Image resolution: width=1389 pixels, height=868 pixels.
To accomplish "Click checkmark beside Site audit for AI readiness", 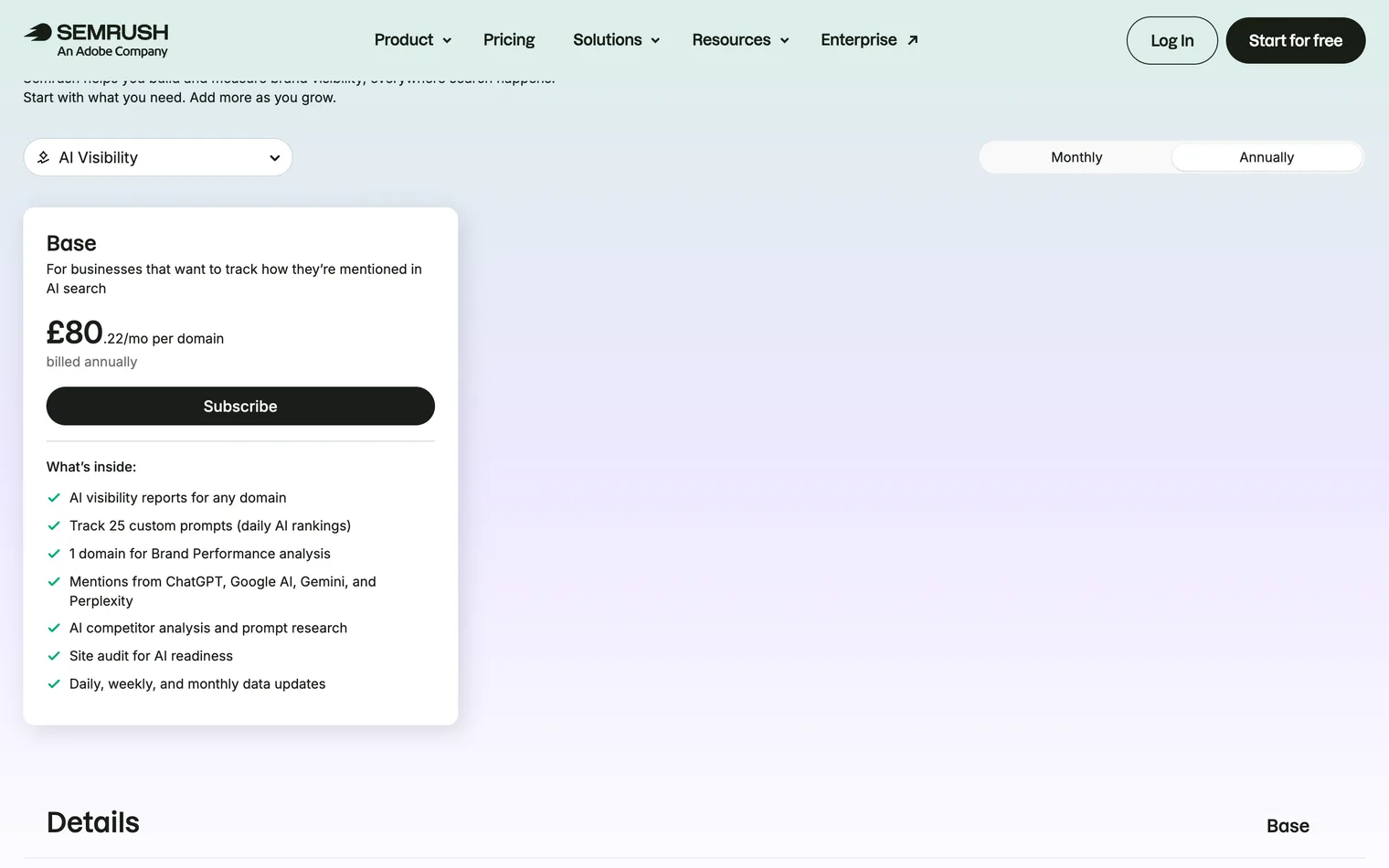I will tap(54, 656).
